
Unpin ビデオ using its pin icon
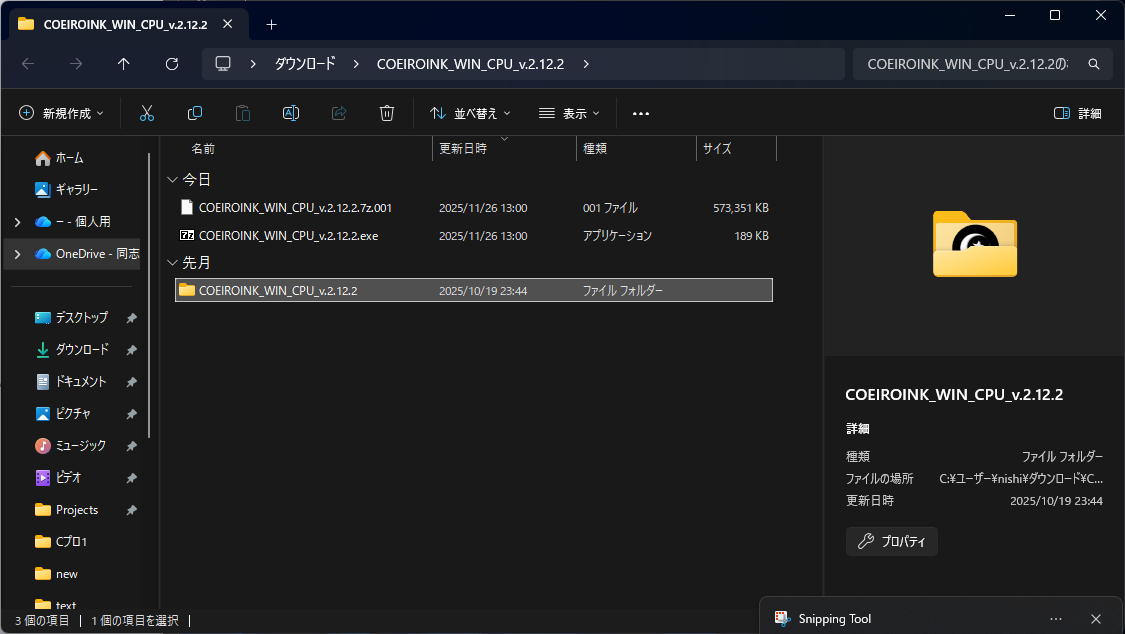coord(132,478)
